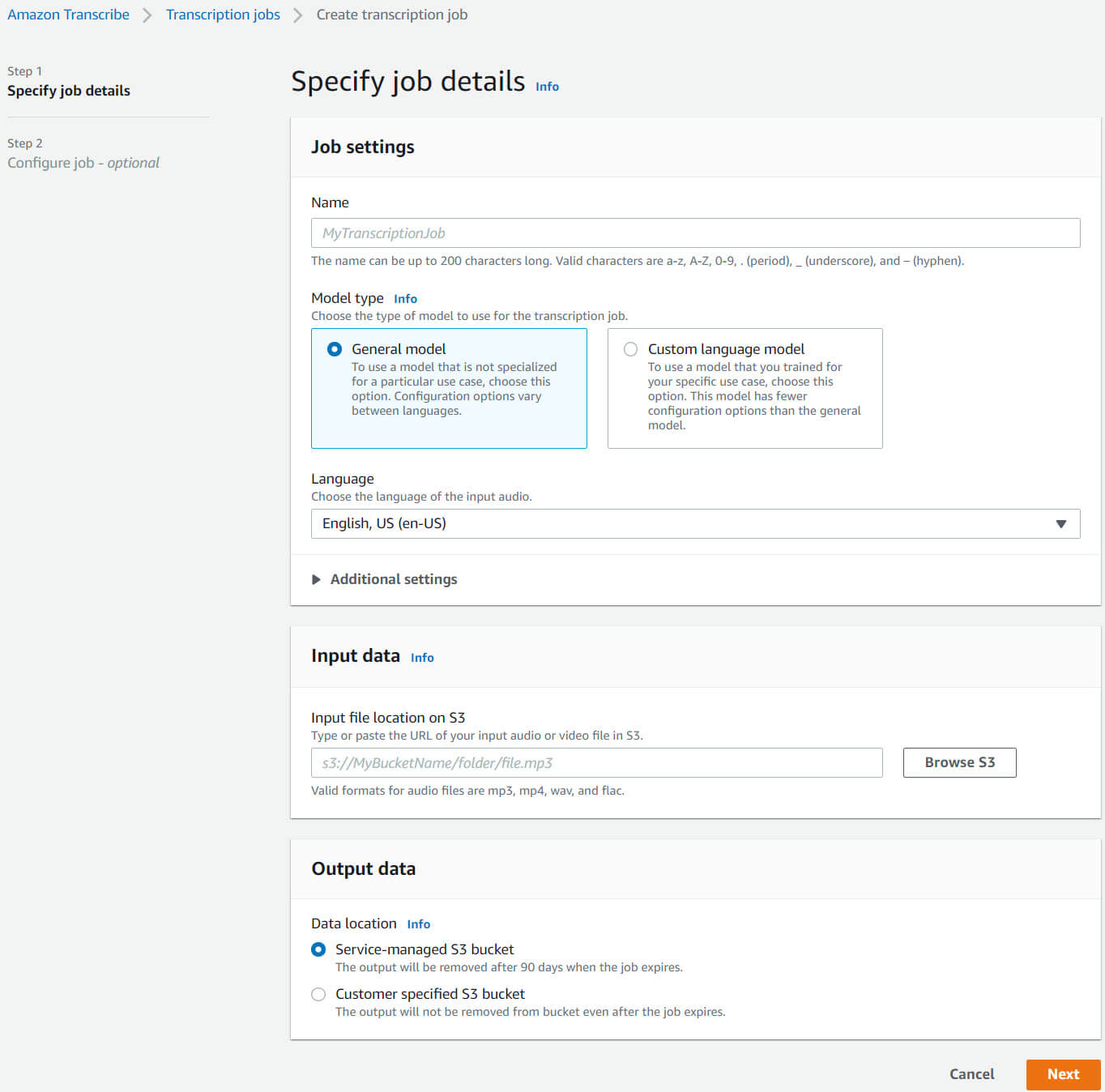Click Info link next to Specify job details
This screenshot has height=1092, width=1105.
547,87
